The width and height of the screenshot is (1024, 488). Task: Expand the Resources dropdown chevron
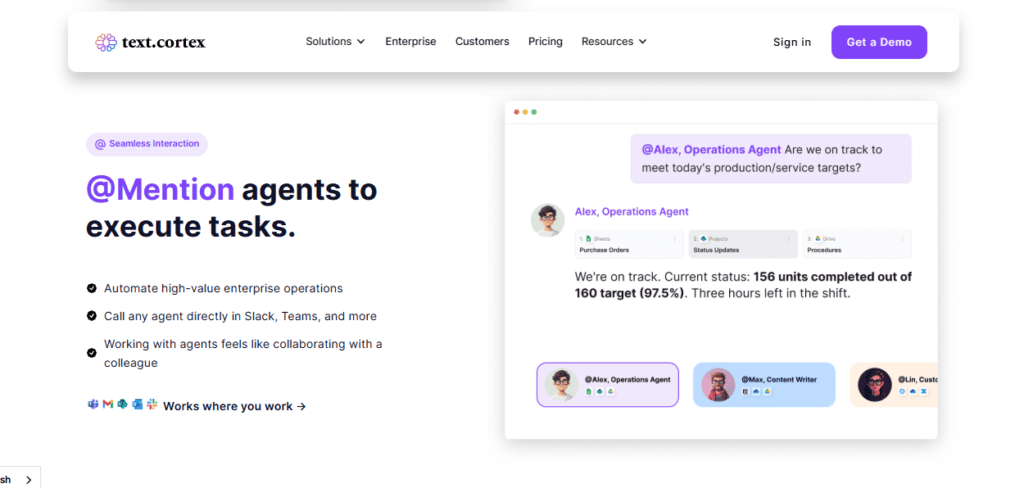[x=643, y=42]
